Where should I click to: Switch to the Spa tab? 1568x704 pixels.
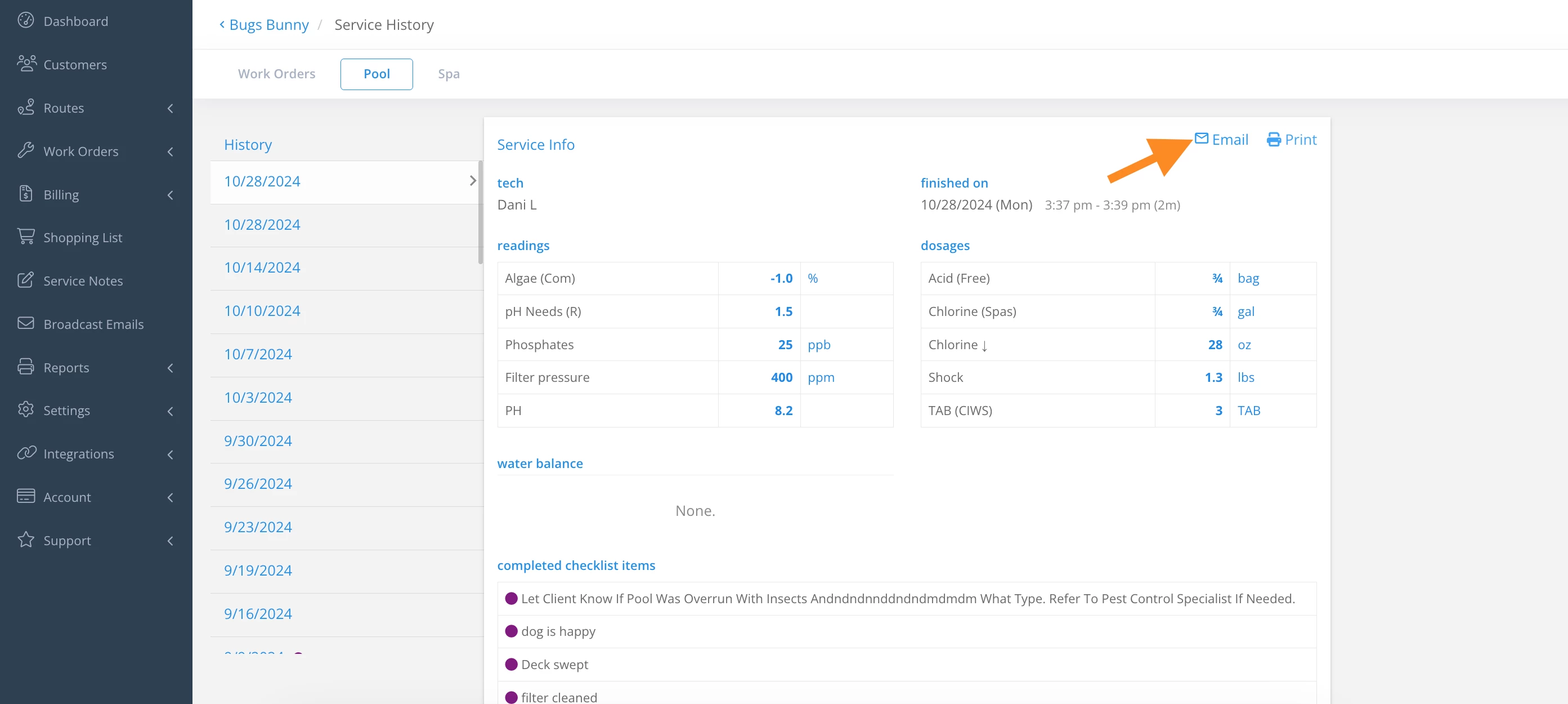tap(449, 74)
